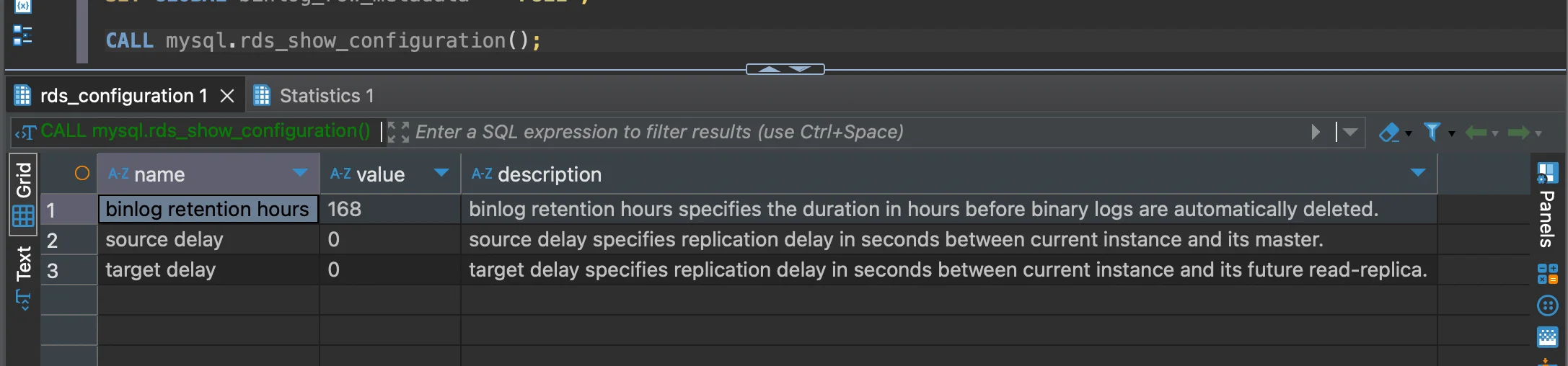Click the Panels configuration icon
The width and height of the screenshot is (1568, 366).
pos(1547,172)
